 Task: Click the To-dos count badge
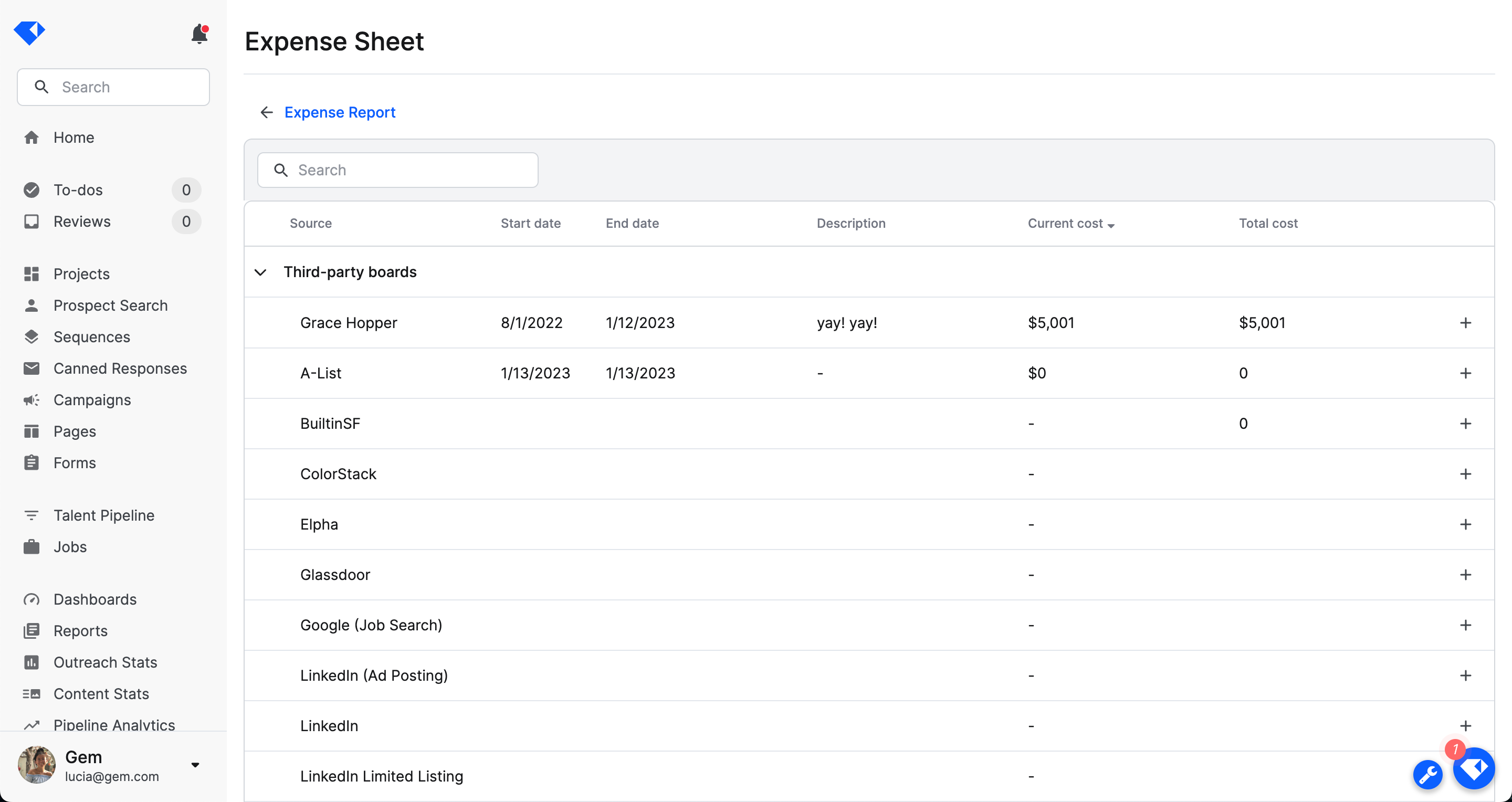pyautogui.click(x=186, y=189)
